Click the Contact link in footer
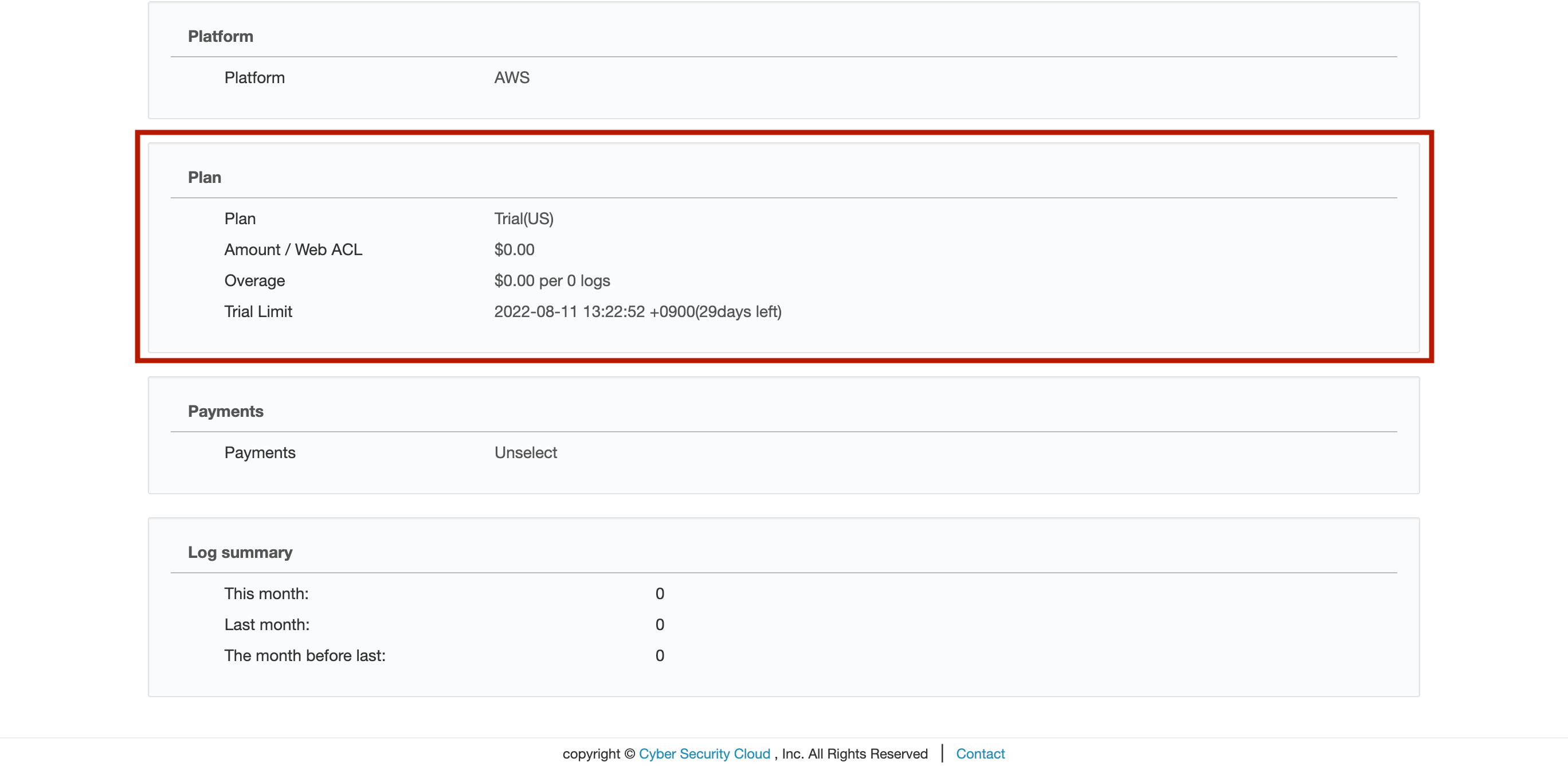 [x=980, y=753]
